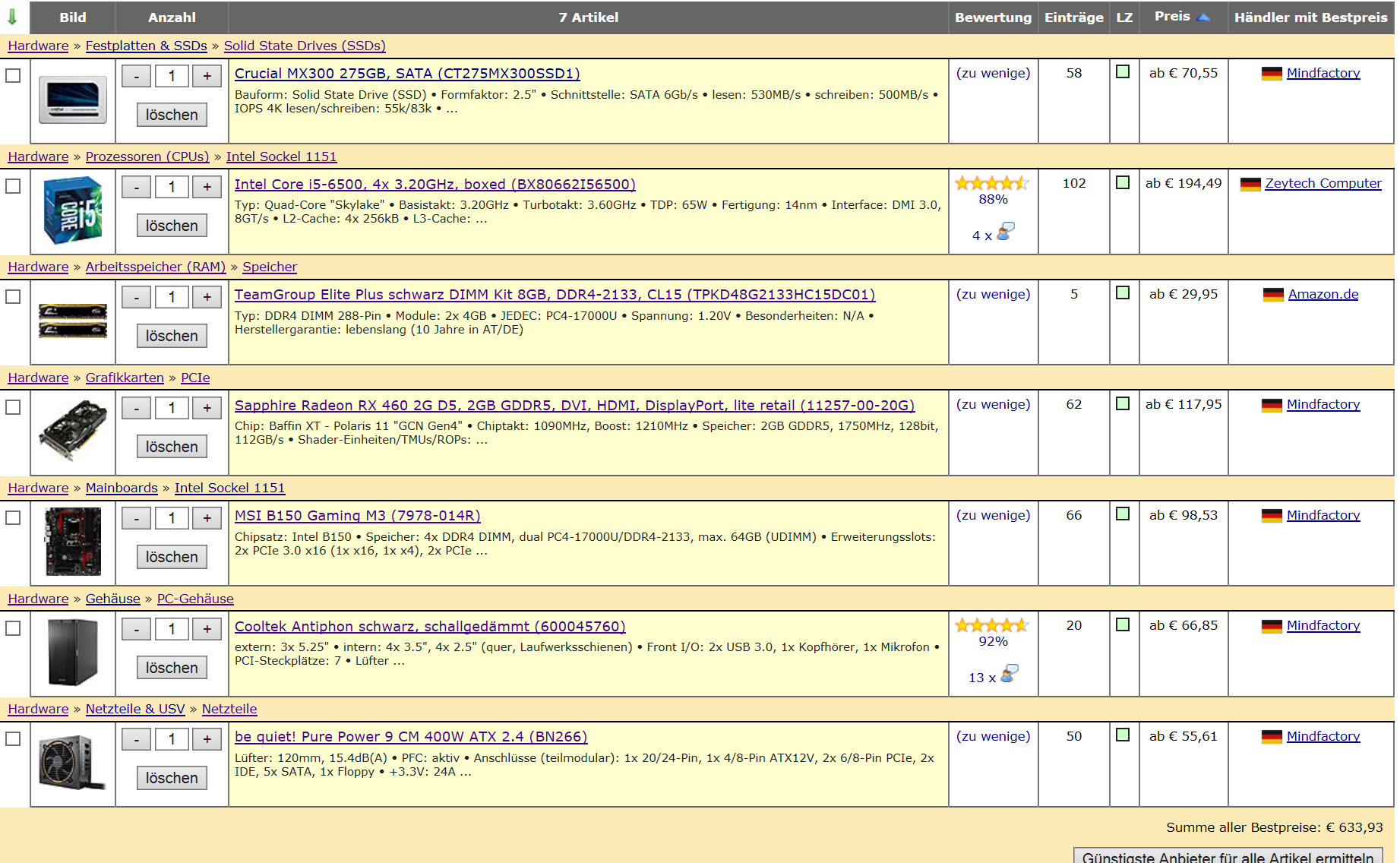Select the TeamGroup Elite Plus row checkbox
Screen dimensions: 1400x863
(x=13, y=297)
